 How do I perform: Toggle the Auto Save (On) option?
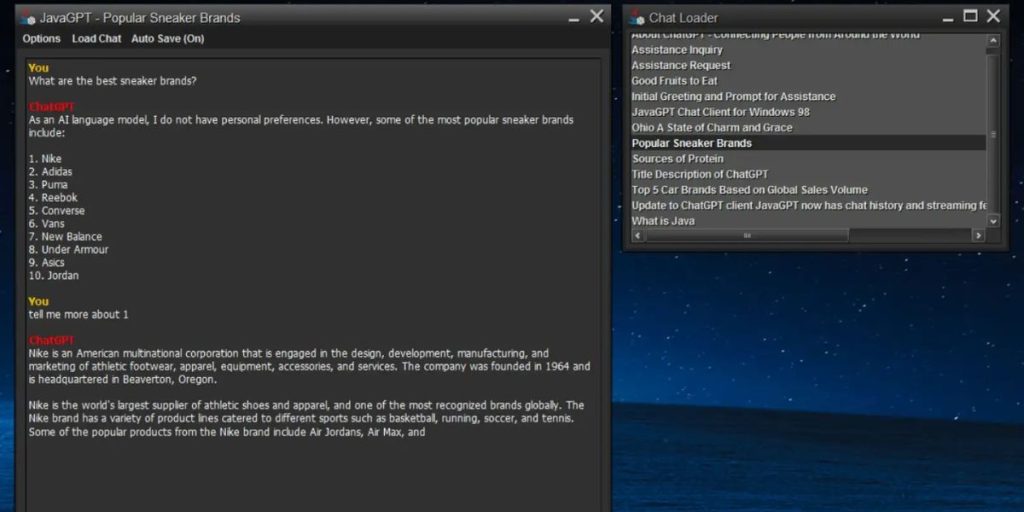tap(168, 39)
